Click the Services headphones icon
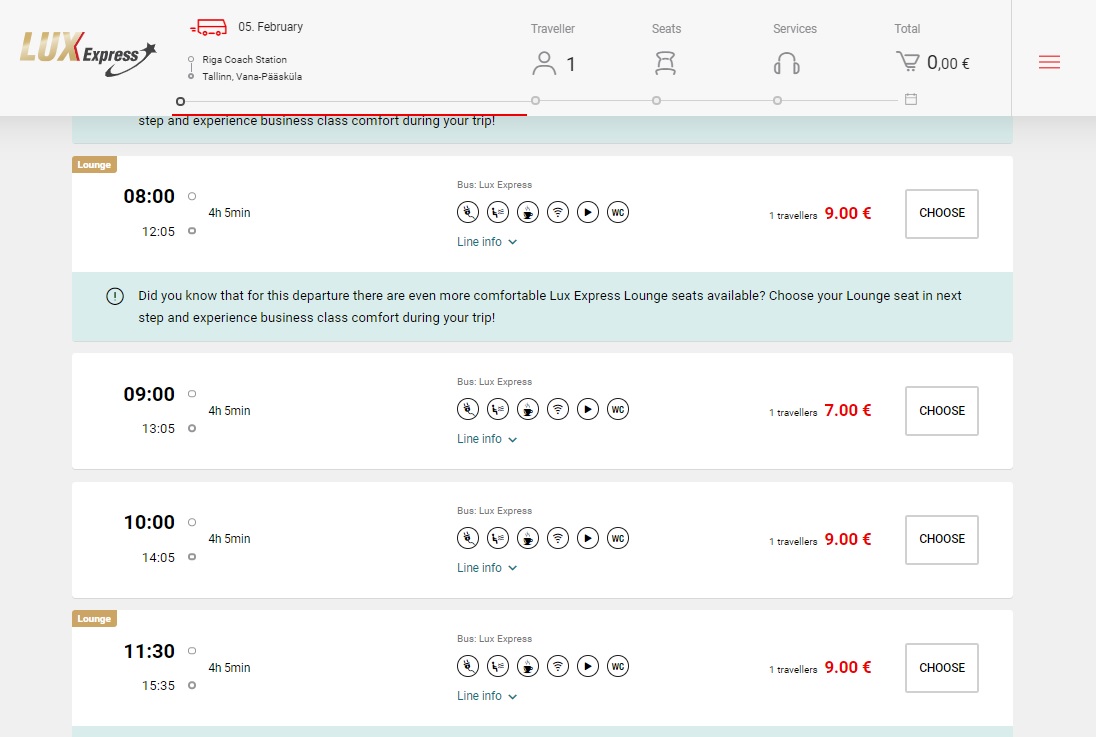Screen dimensions: 1096x737 [787, 64]
